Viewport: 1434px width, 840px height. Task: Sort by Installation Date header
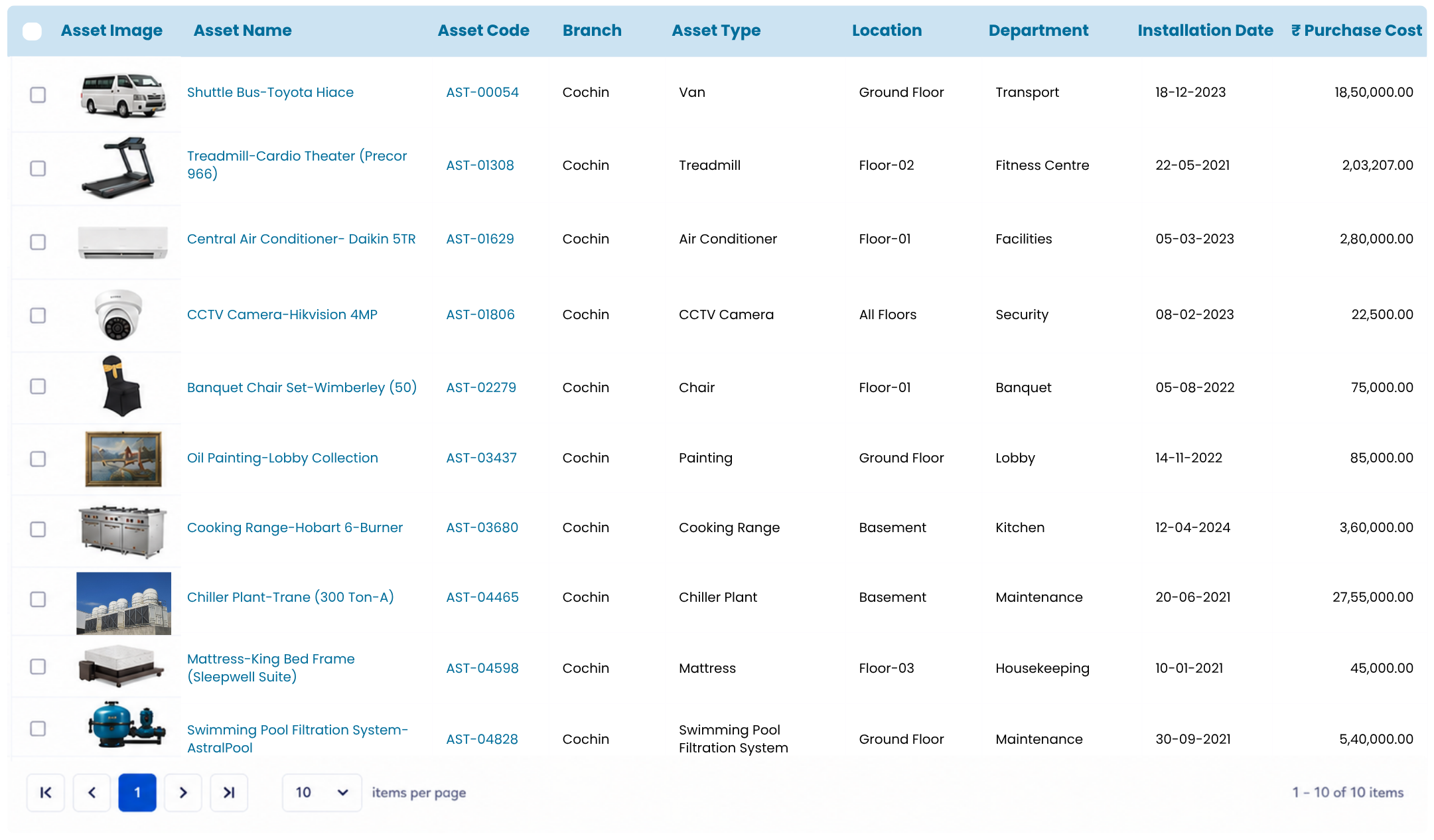tap(1205, 31)
